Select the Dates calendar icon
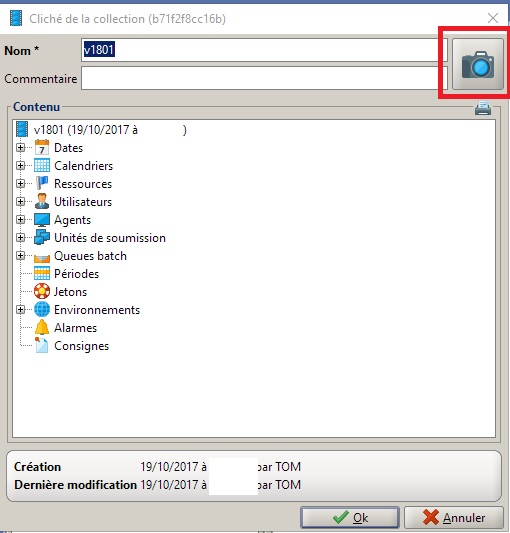The width and height of the screenshot is (510, 533). [x=42, y=148]
